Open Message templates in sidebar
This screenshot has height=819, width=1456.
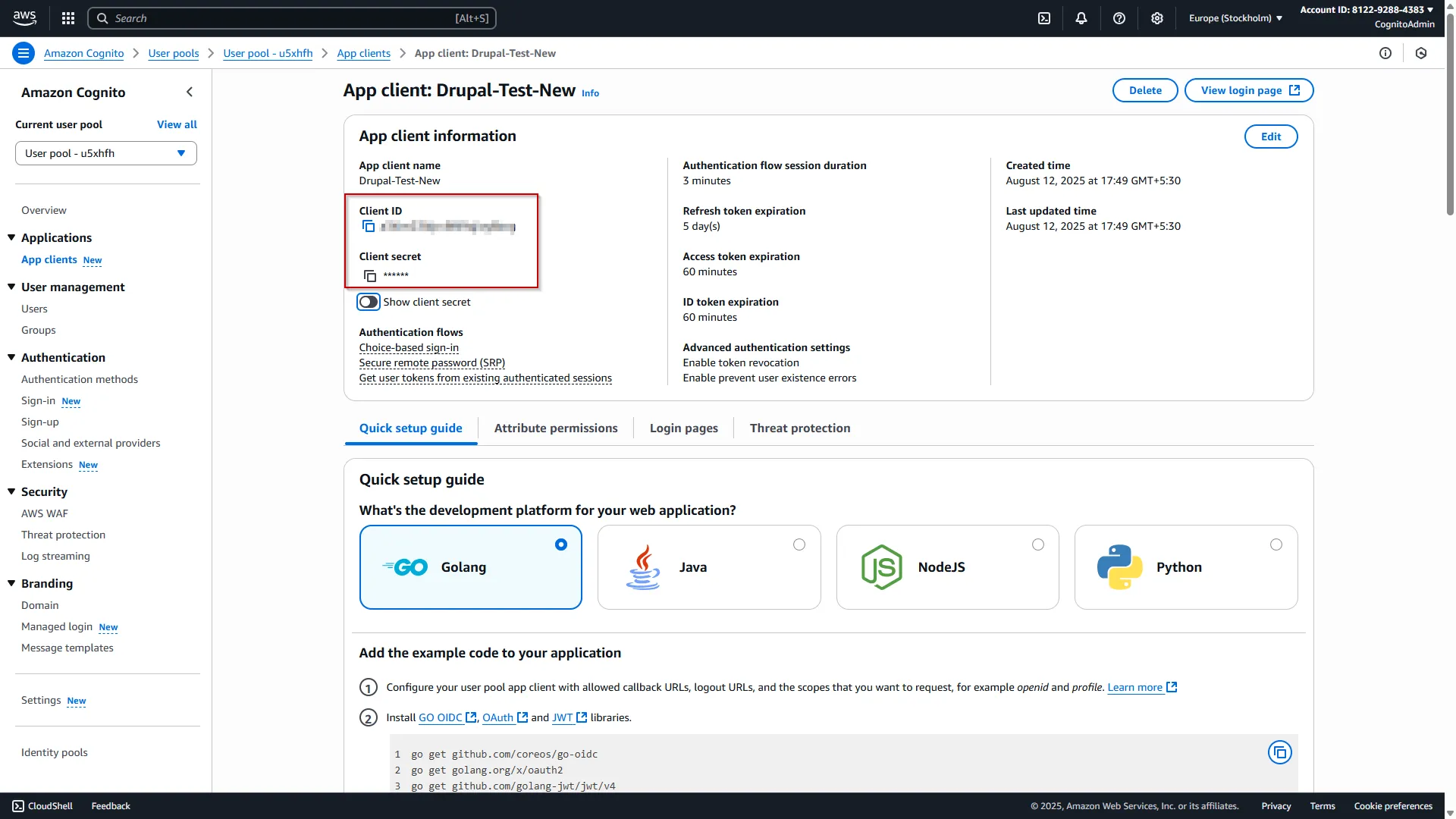coord(67,648)
